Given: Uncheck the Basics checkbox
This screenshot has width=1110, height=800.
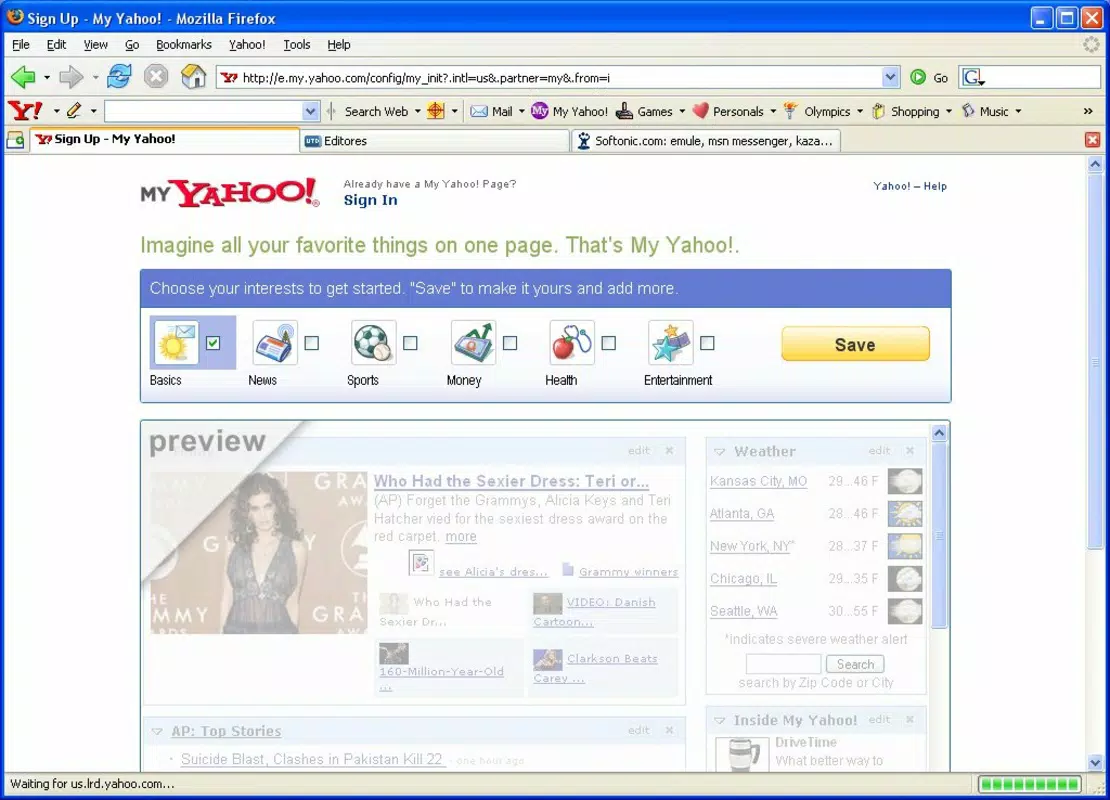Looking at the screenshot, I should [213, 343].
